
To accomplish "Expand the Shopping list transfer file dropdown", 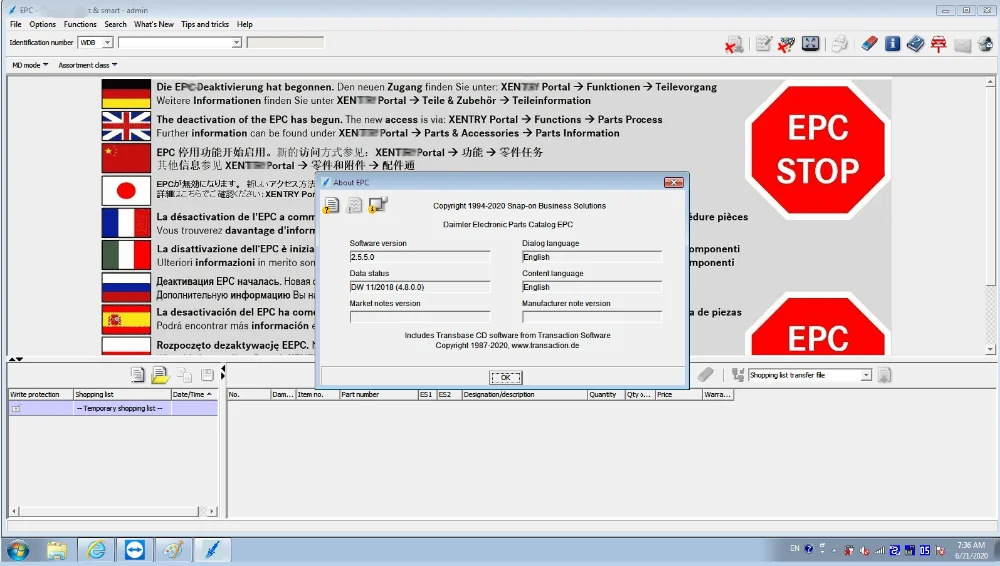I will pos(865,375).
